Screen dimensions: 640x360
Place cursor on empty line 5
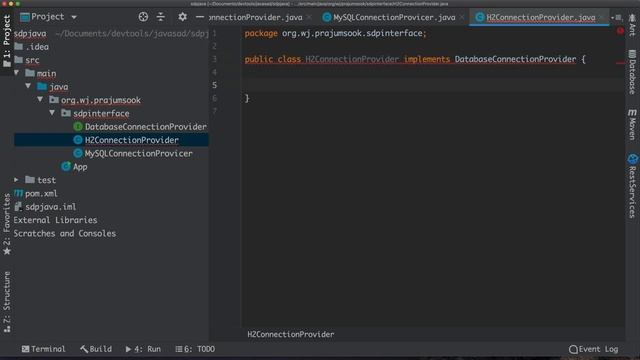tap(433, 85)
